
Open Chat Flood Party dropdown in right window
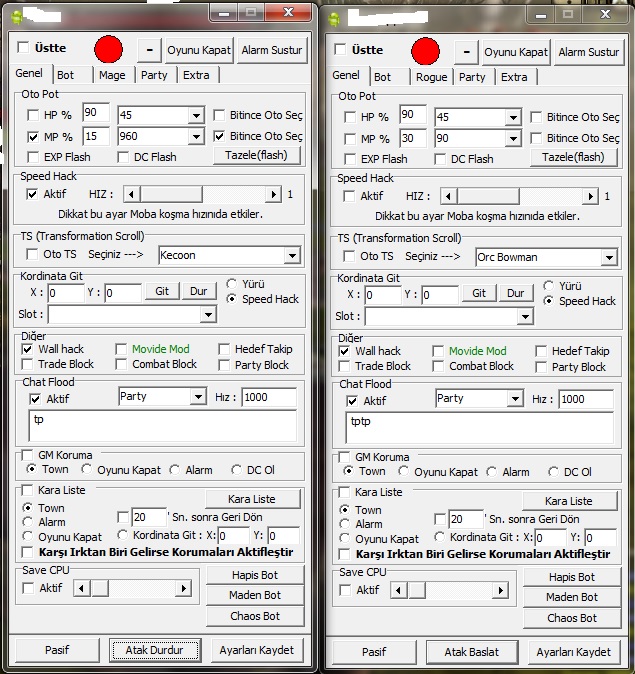click(515, 398)
